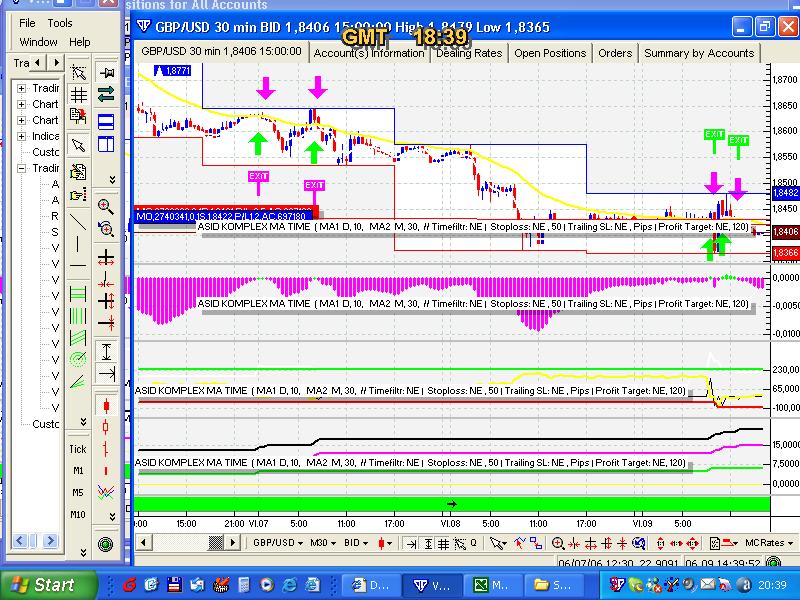Open the File menu
The image size is (800, 600).
coord(27,23)
